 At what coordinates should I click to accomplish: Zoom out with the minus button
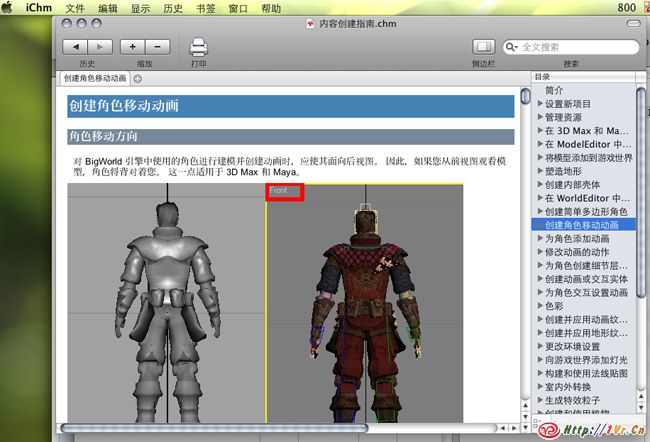coord(158,47)
